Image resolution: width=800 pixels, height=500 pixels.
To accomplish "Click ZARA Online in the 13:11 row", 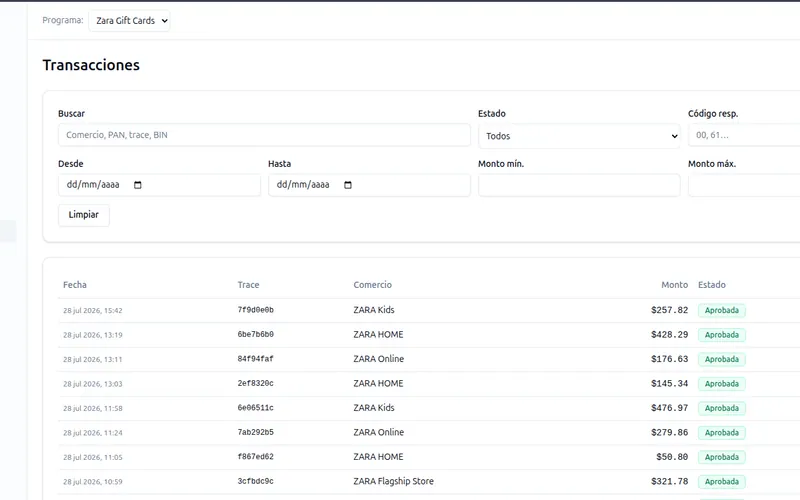I will pyautogui.click(x=379, y=359).
